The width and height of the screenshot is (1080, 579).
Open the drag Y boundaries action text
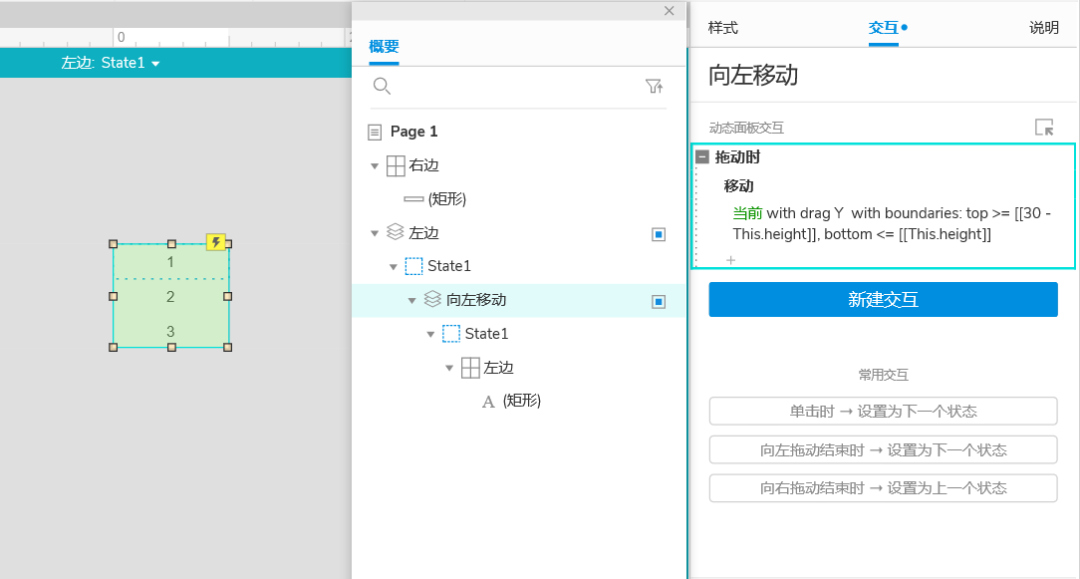tap(892, 224)
